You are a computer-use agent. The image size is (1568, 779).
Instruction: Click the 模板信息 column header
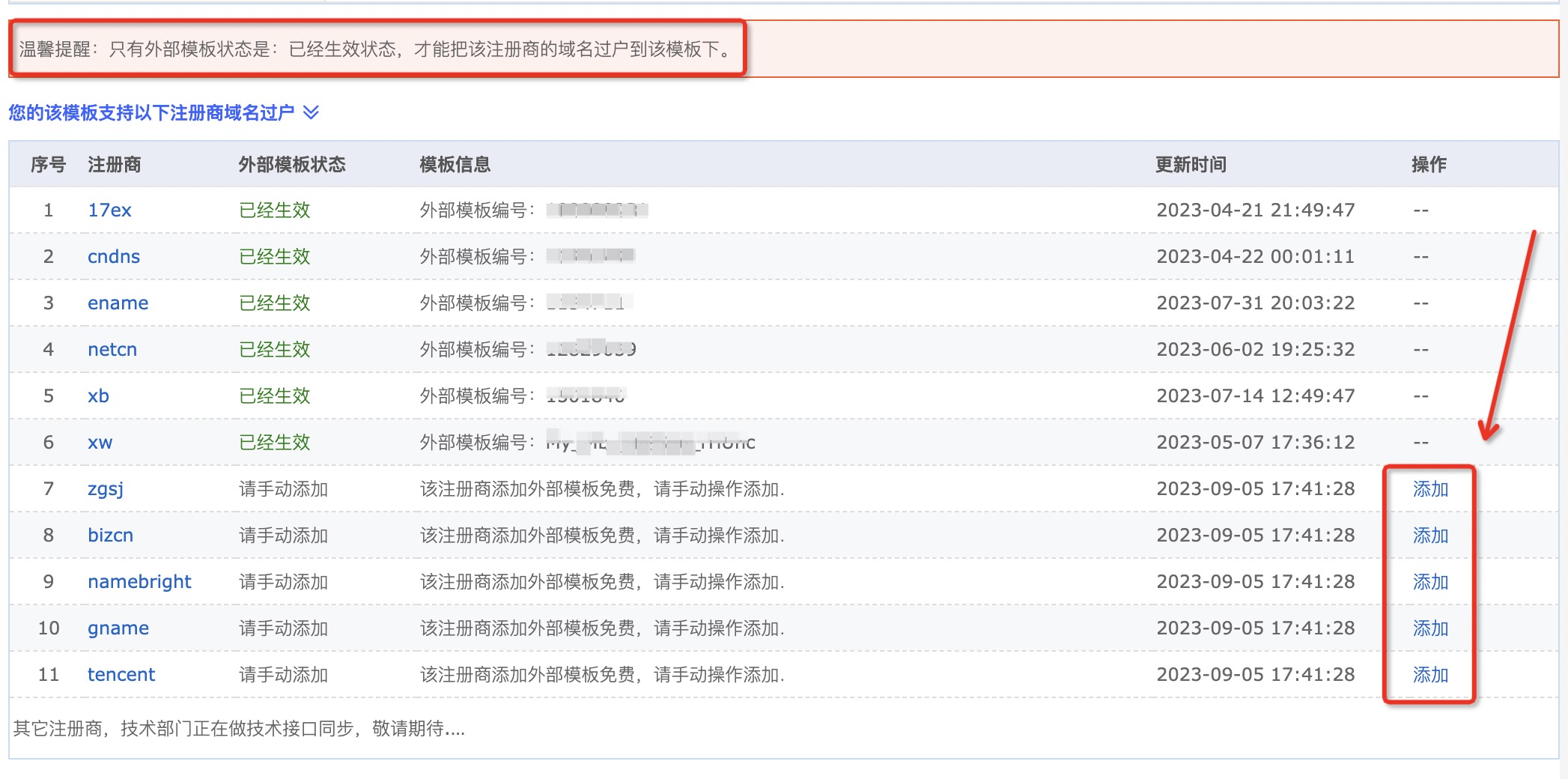coord(455,165)
